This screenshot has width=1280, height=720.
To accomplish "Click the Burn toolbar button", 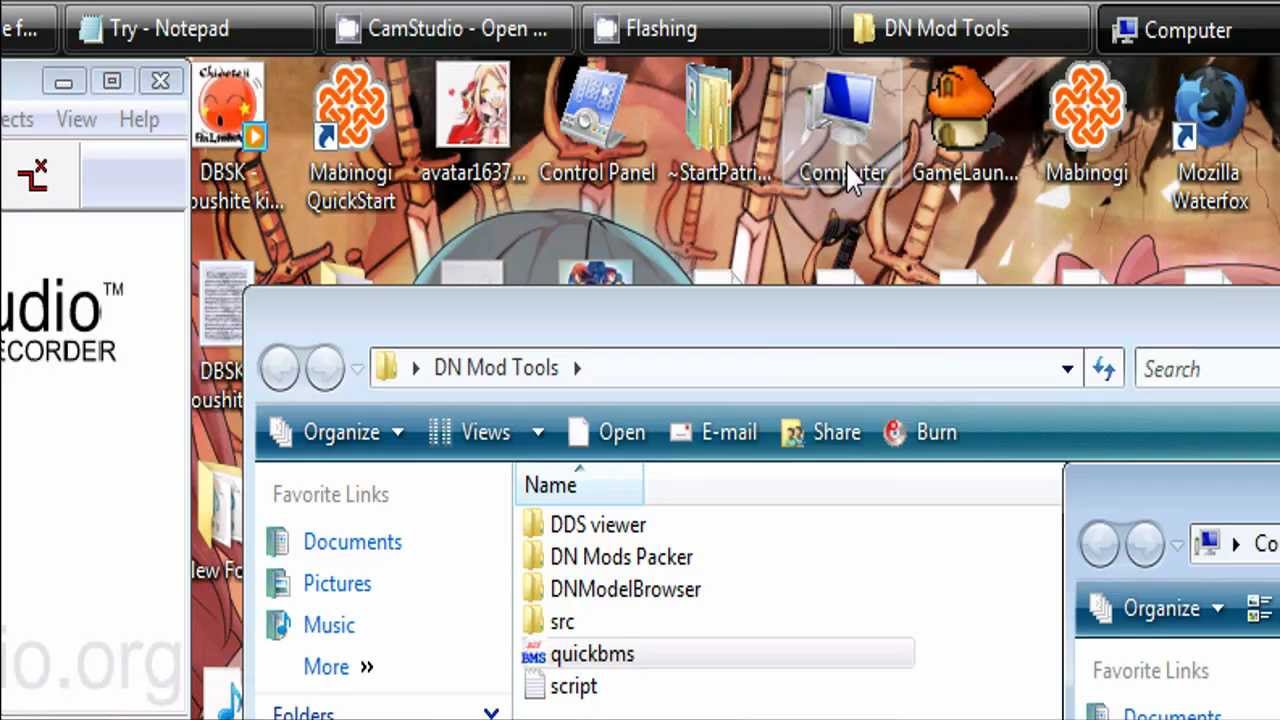I will (x=921, y=432).
